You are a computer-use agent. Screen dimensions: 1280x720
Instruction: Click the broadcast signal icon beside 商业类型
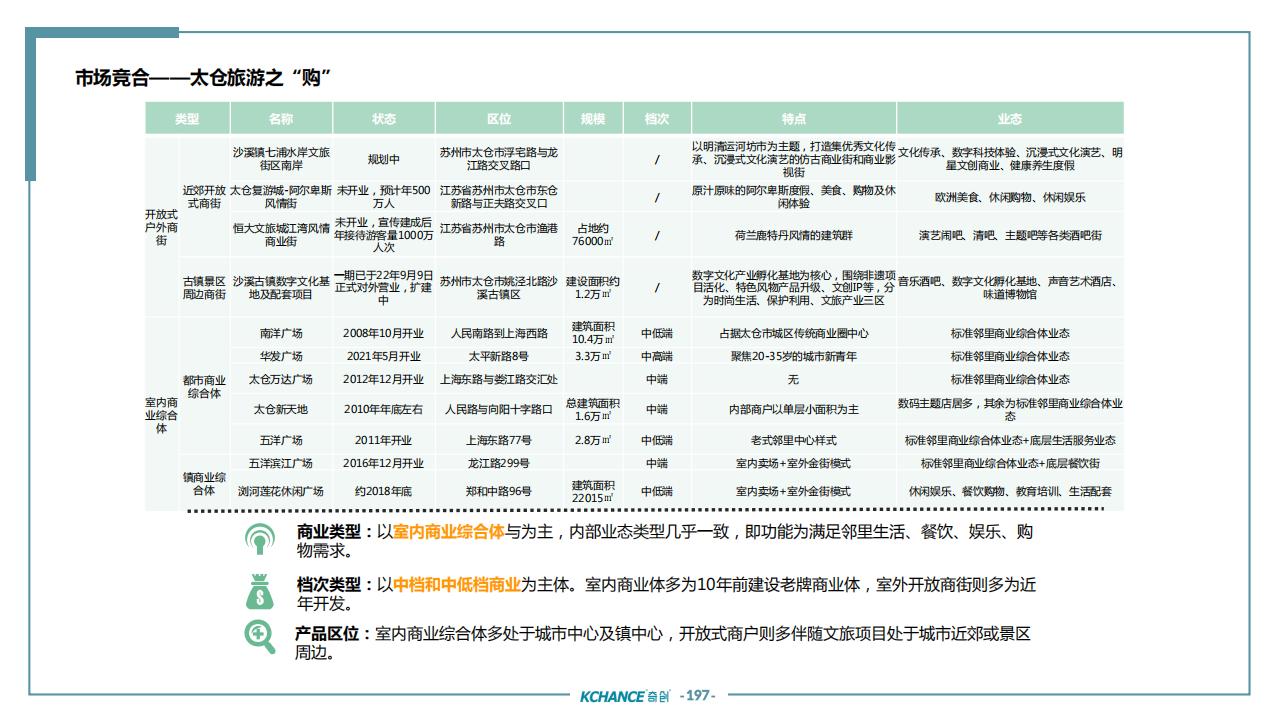point(260,539)
